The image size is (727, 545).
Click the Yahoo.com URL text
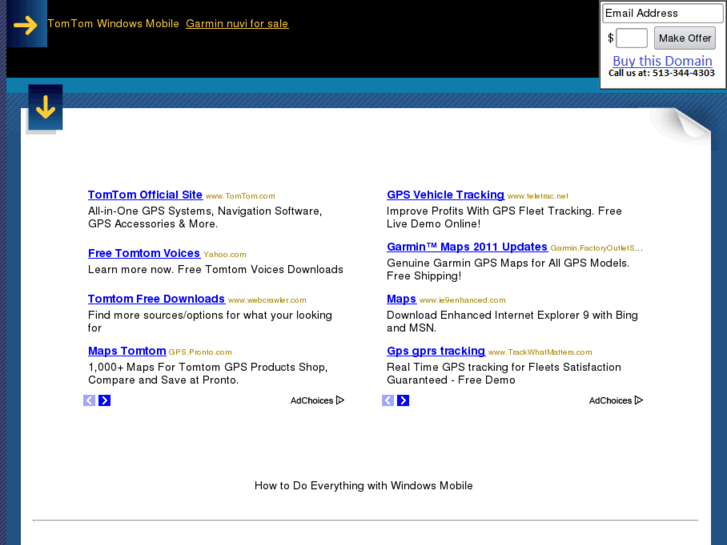(224, 255)
